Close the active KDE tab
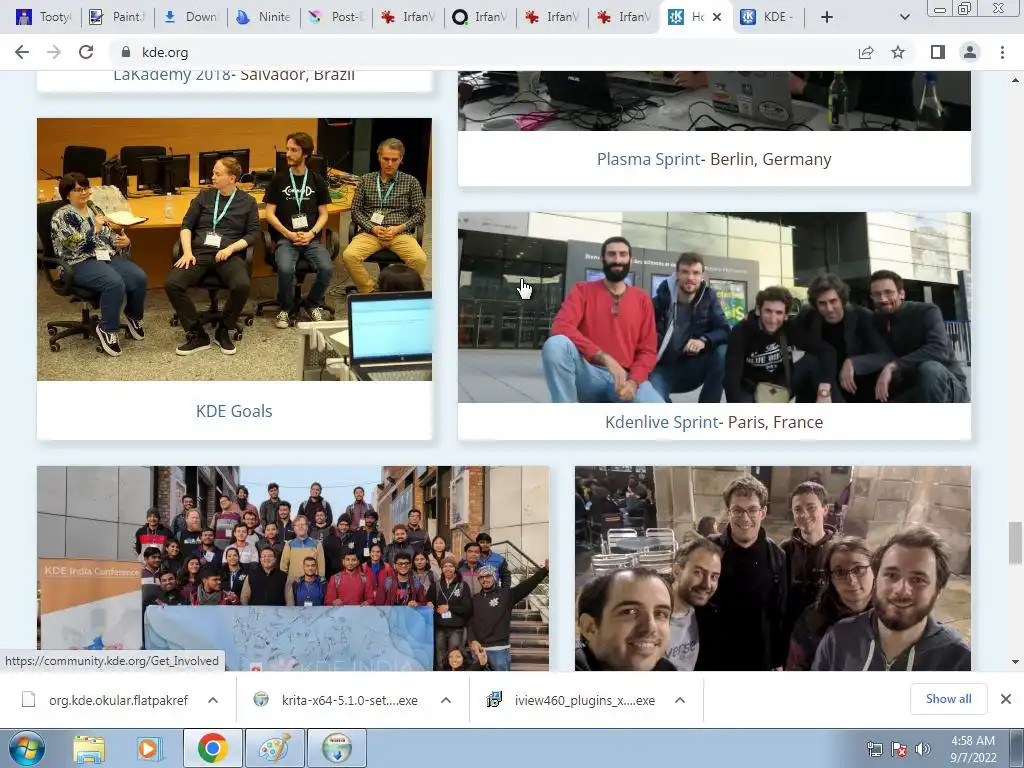The width and height of the screenshot is (1024, 768). click(717, 17)
